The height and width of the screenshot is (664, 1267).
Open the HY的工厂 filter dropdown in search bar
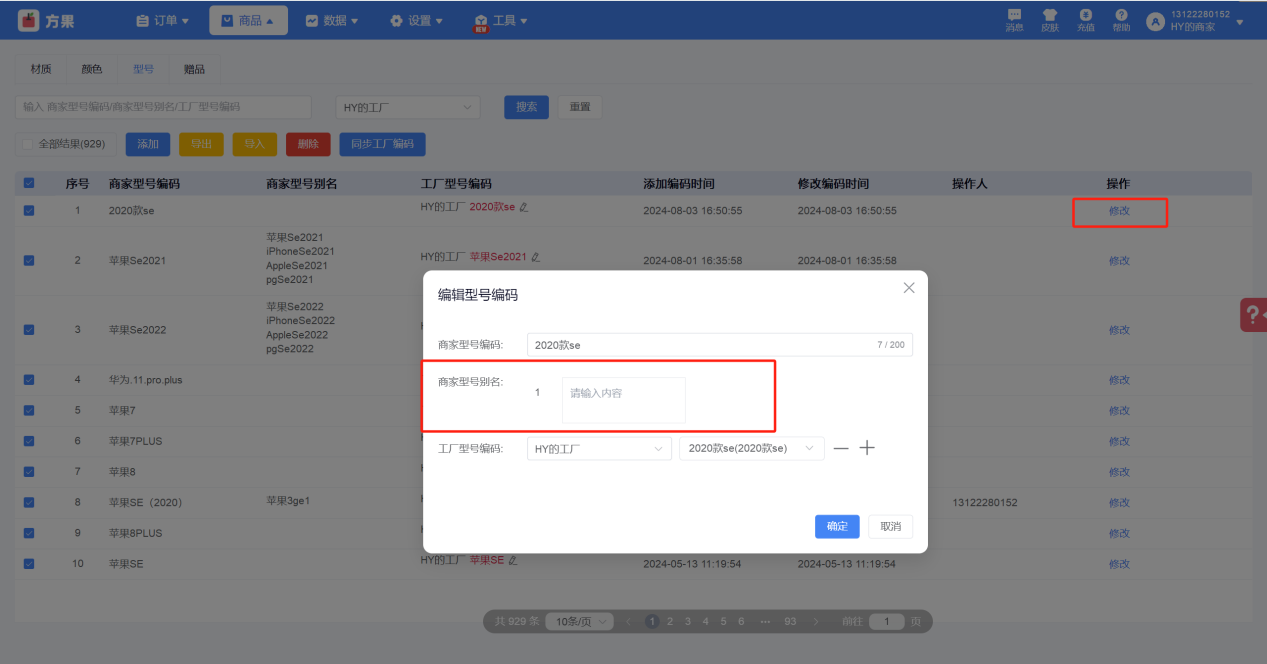[407, 107]
